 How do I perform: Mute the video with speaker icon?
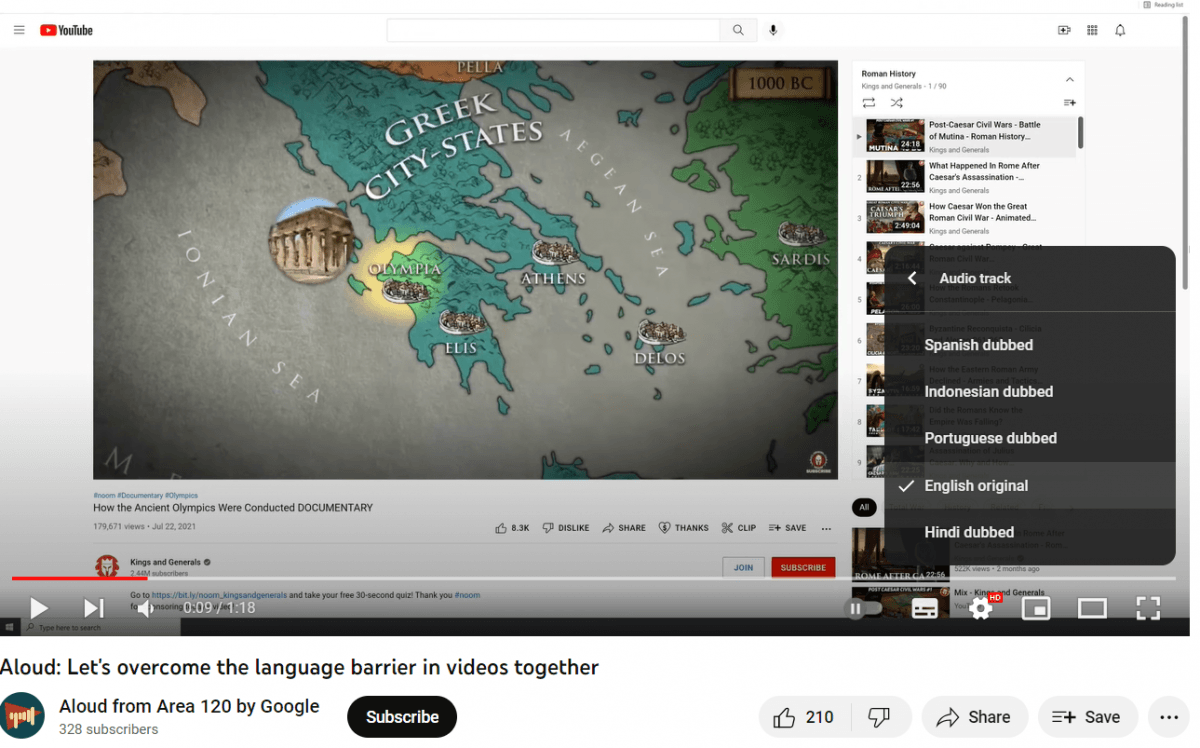tap(146, 608)
